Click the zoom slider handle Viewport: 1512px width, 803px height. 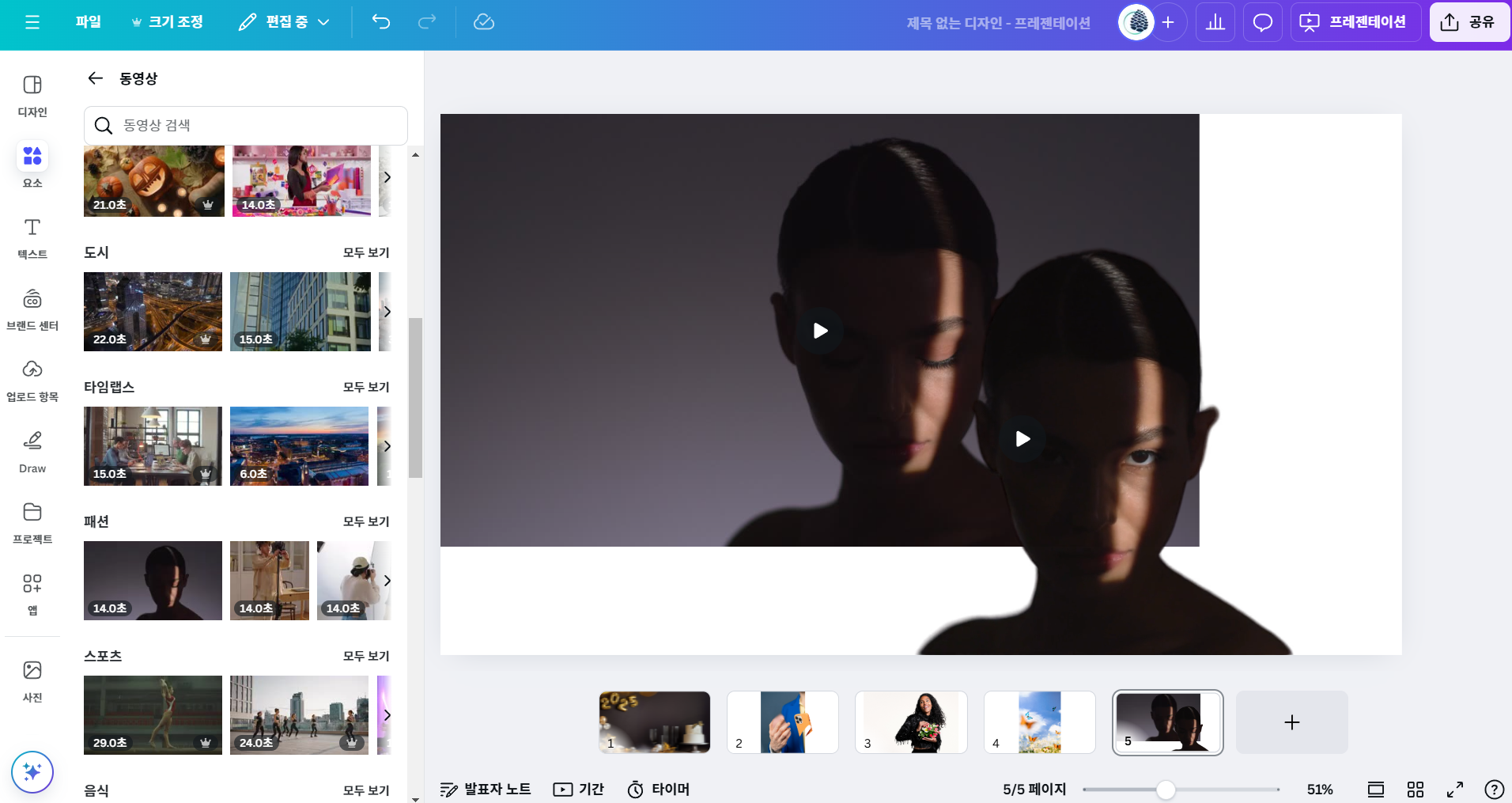(x=1166, y=790)
